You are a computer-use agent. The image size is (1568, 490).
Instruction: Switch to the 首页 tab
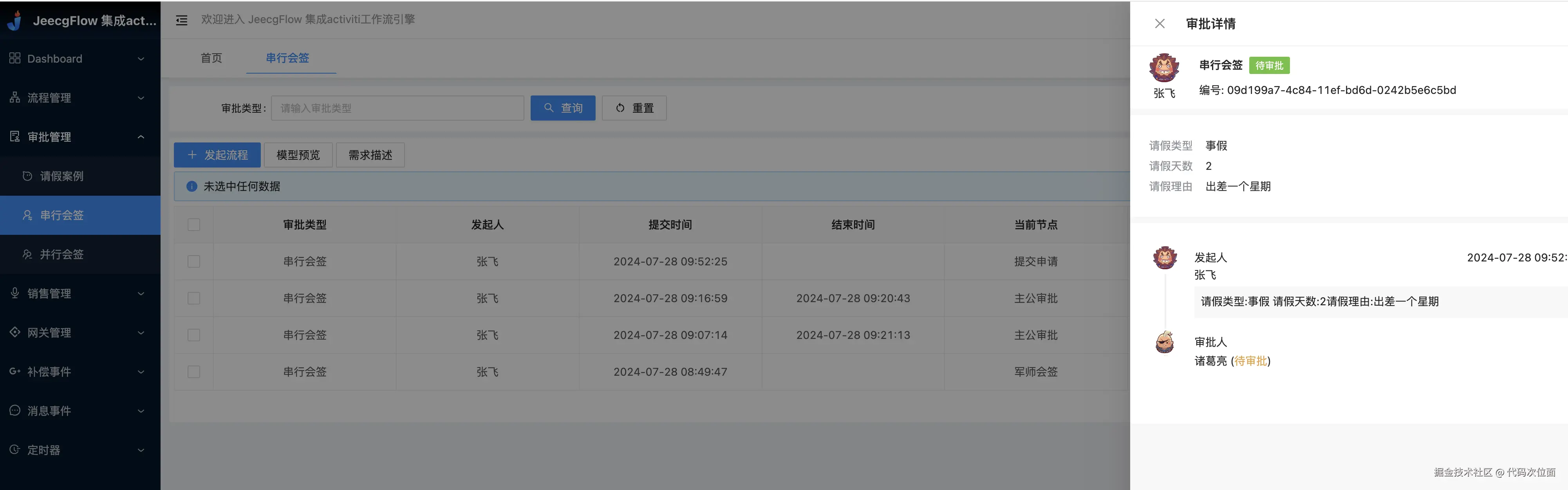211,58
